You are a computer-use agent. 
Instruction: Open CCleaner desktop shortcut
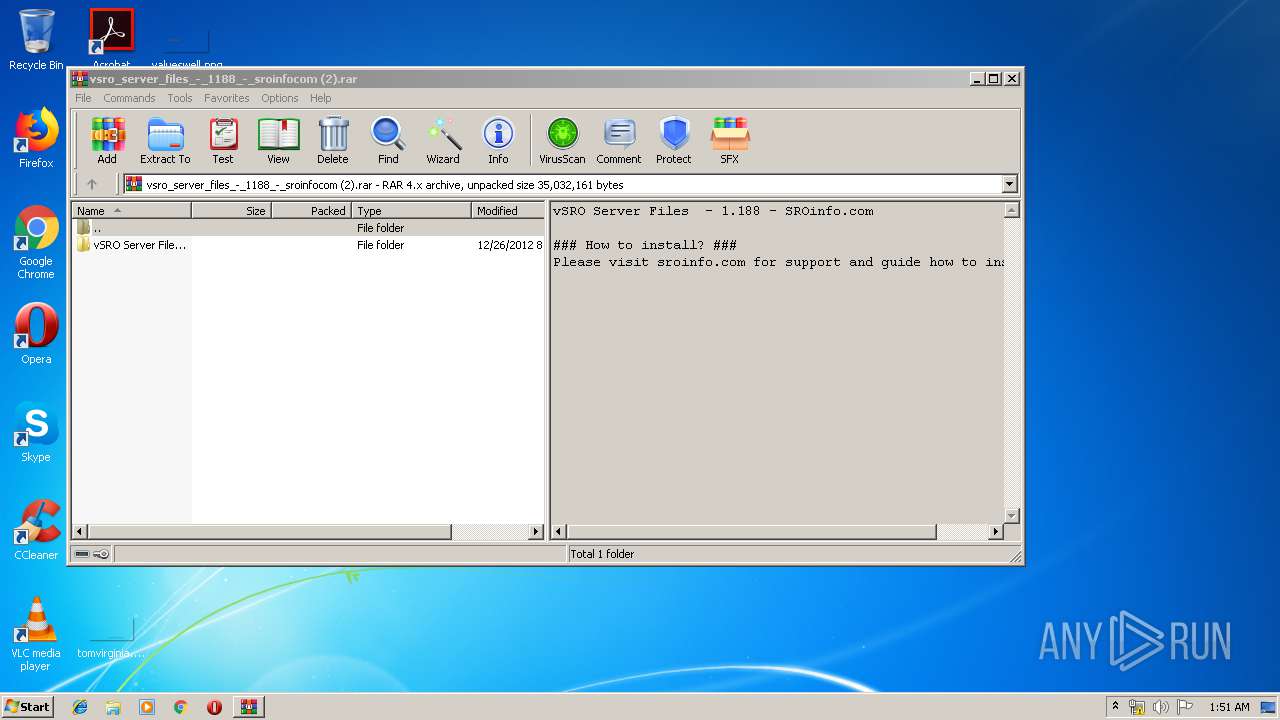pos(36,530)
